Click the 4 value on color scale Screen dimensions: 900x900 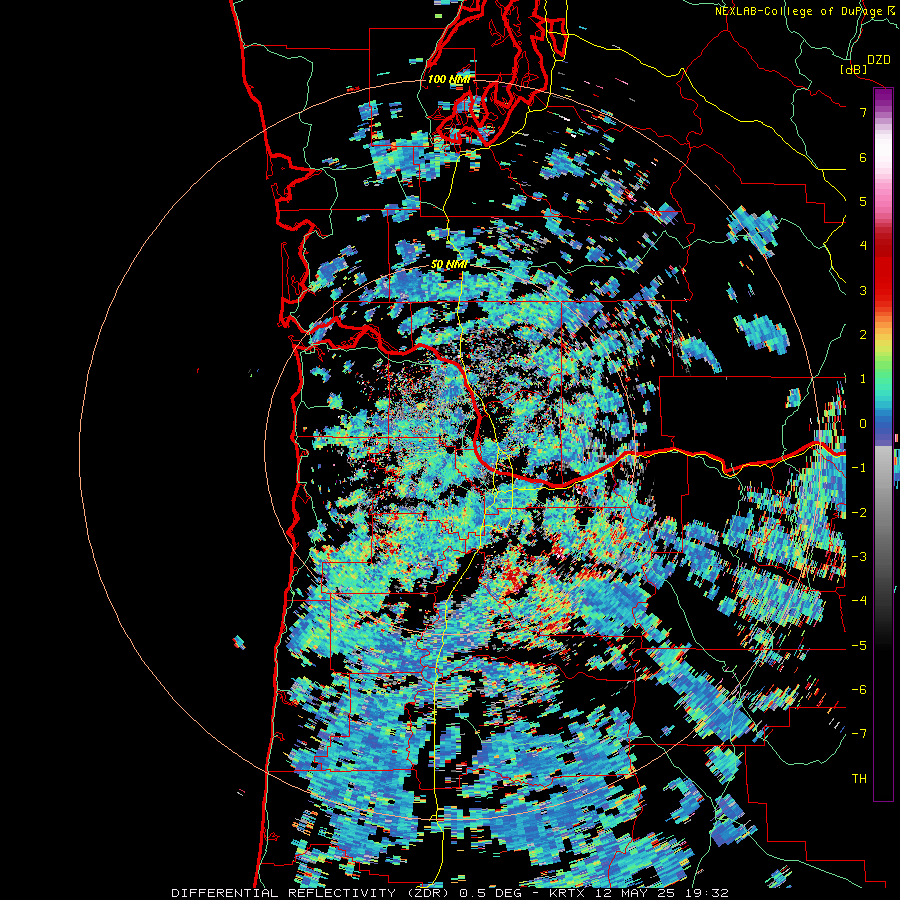[863, 246]
